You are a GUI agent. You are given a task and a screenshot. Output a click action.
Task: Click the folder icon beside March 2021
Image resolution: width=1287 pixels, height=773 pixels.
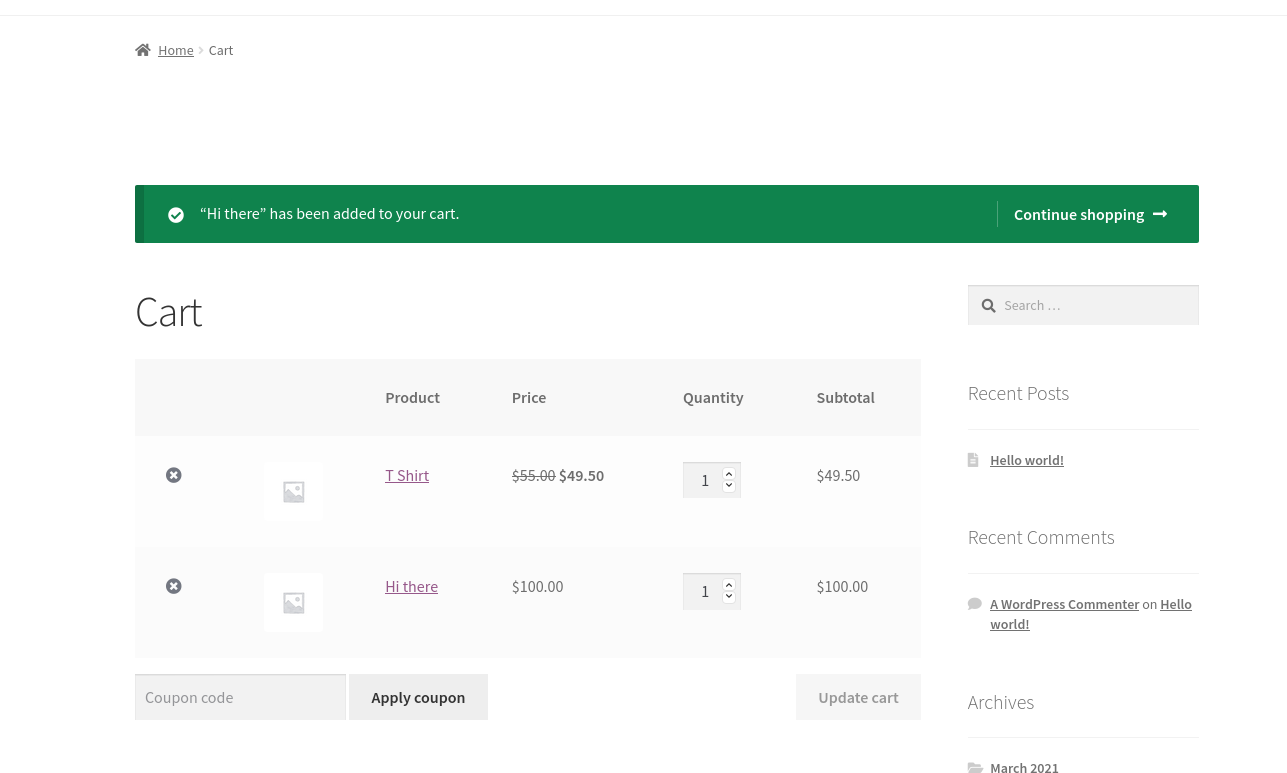975,768
